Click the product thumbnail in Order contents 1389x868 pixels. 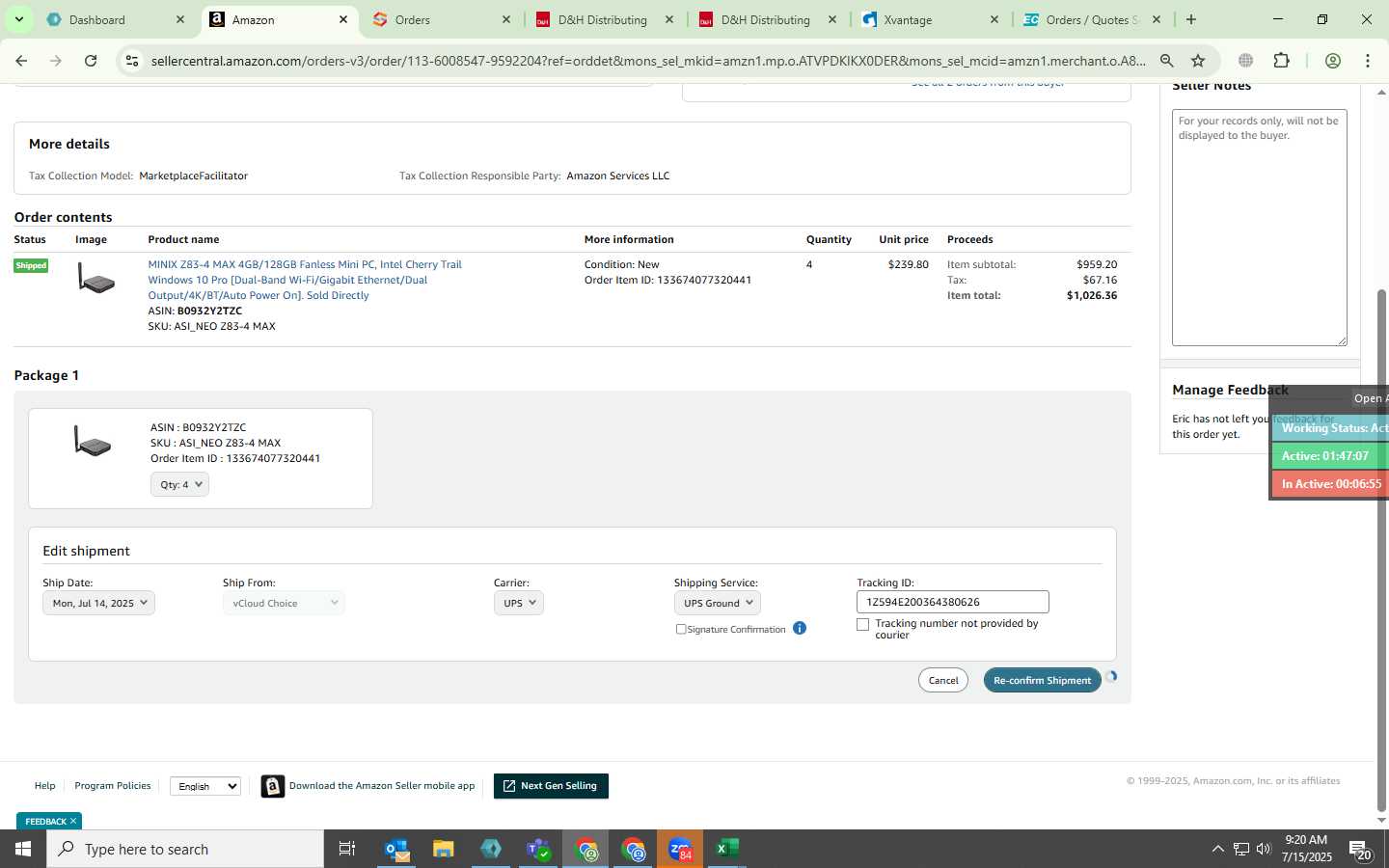coord(95,279)
